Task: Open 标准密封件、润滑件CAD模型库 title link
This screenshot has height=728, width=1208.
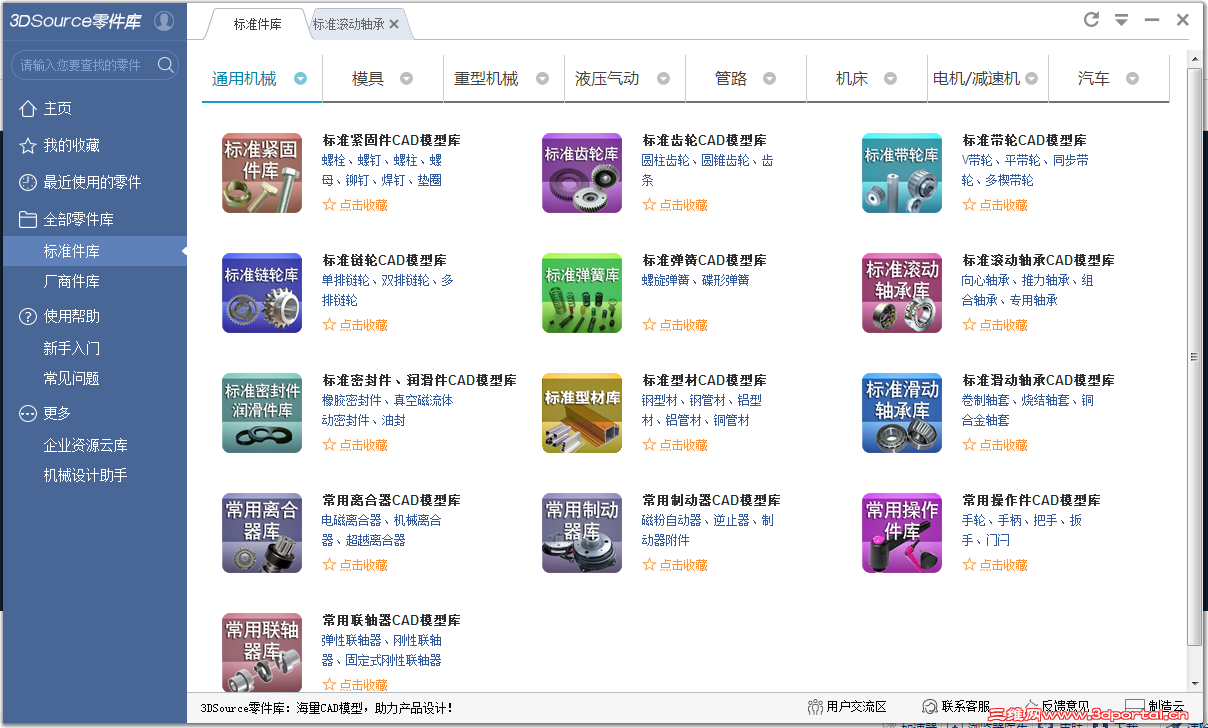Action: 419,380
